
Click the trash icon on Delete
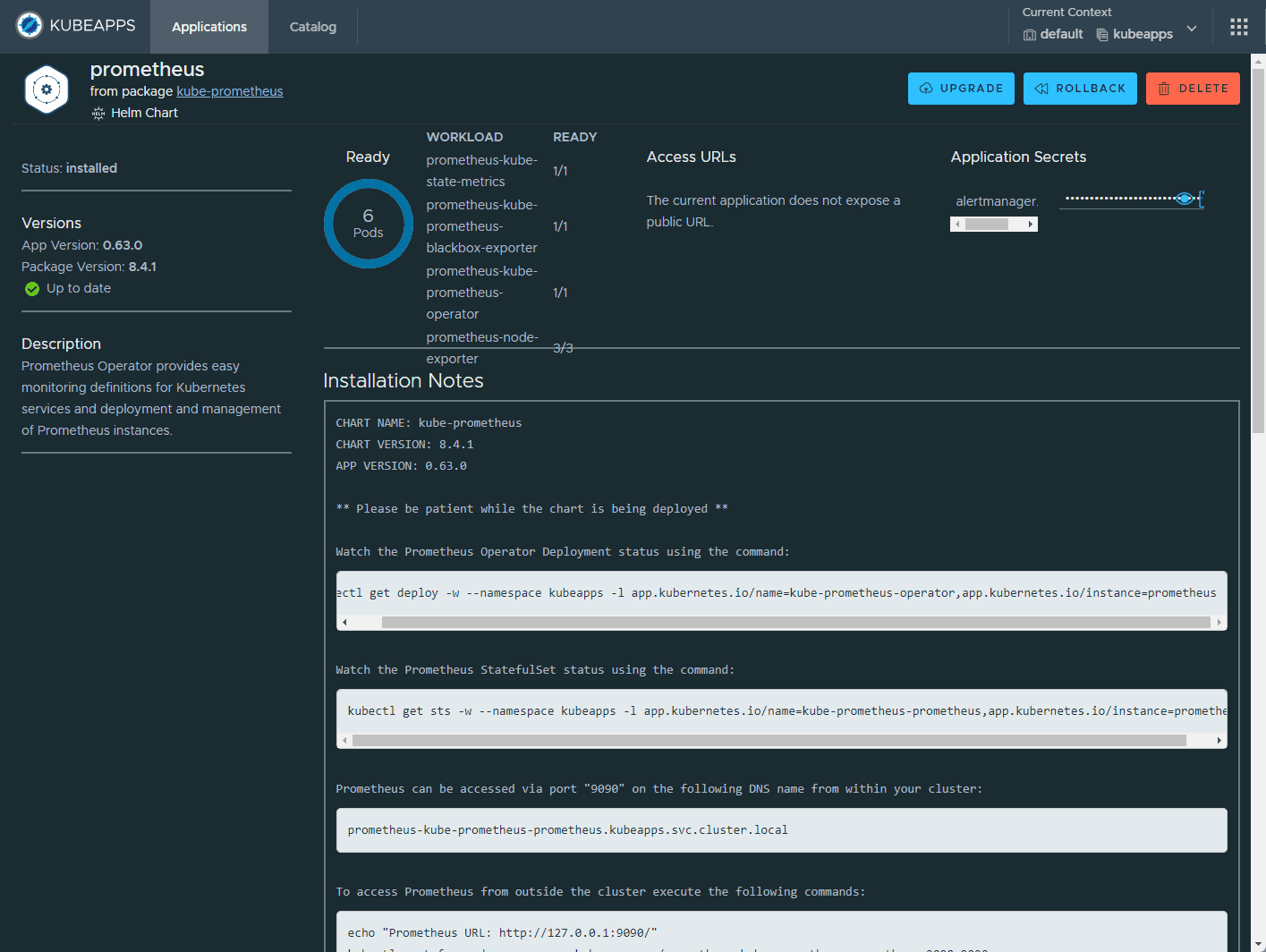[1164, 89]
